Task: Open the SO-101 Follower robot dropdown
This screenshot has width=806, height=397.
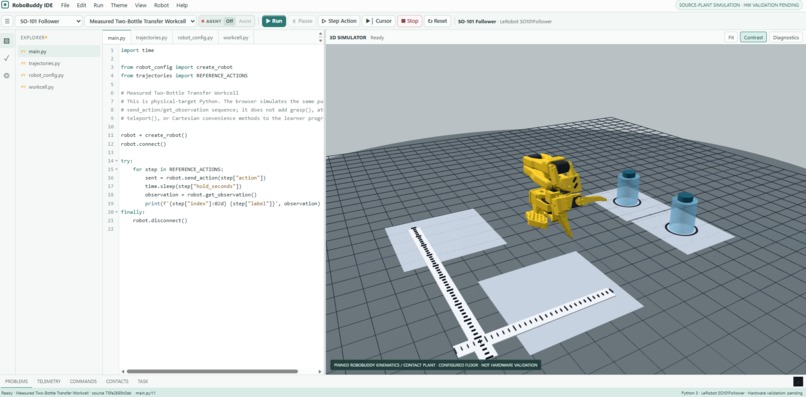Action: tap(49, 21)
